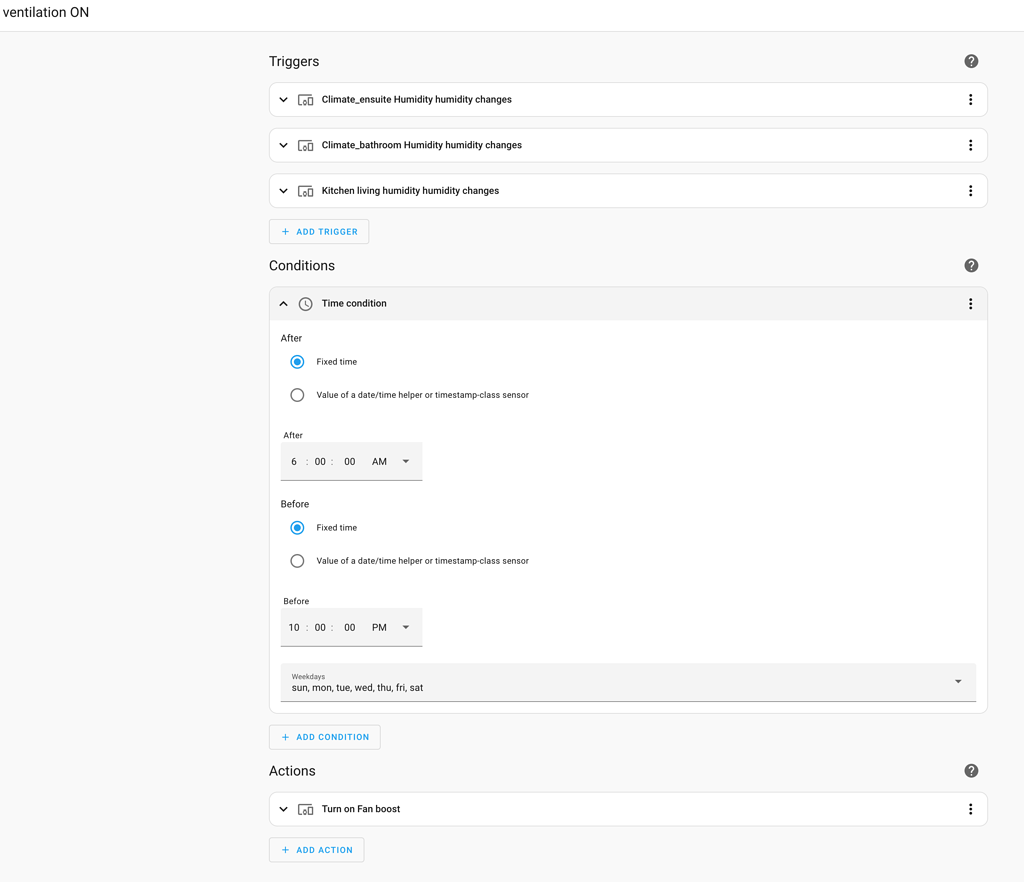Click the help icon next to Actions
This screenshot has width=1024, height=882.
pos(971,770)
